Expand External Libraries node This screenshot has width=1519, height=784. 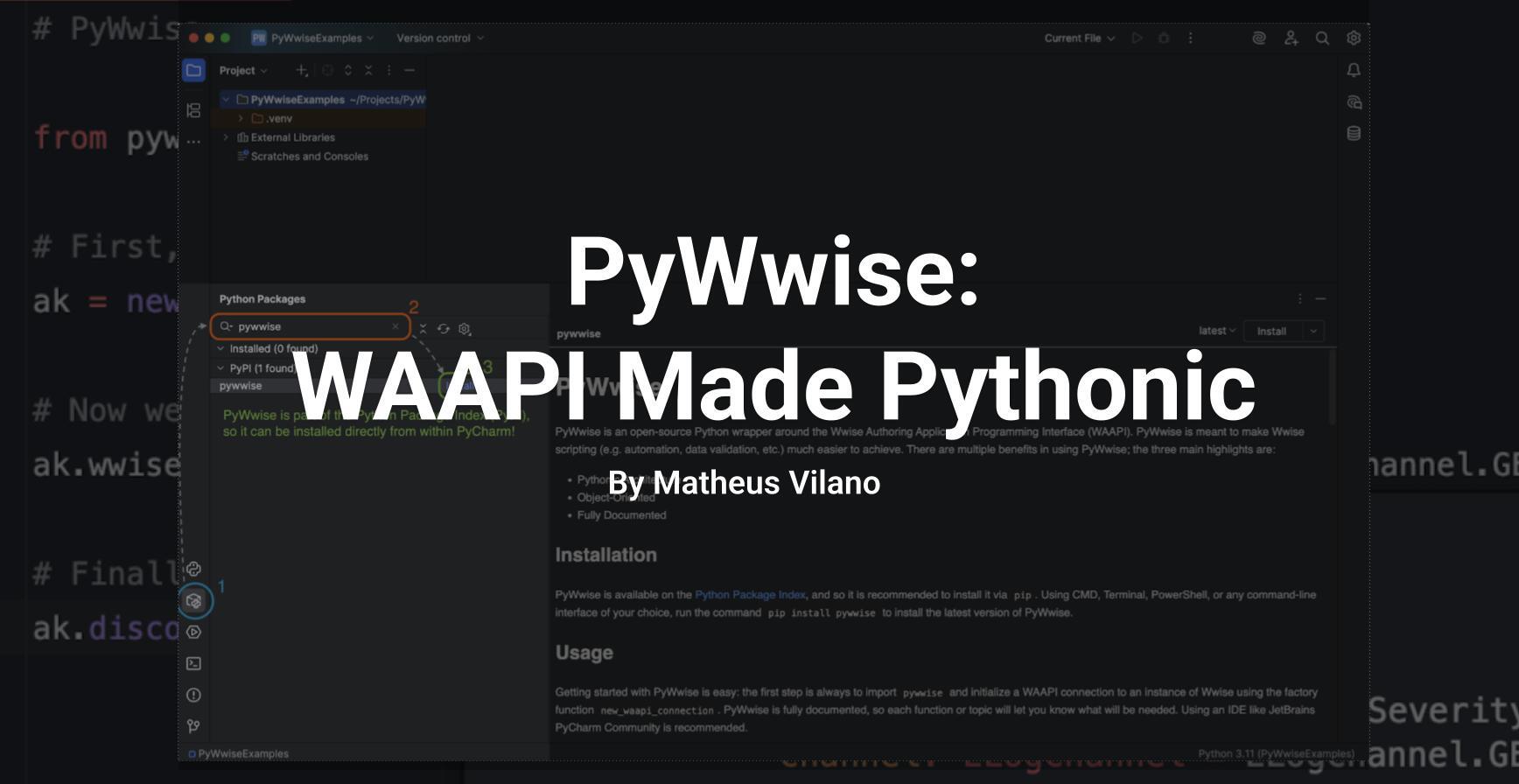click(226, 137)
